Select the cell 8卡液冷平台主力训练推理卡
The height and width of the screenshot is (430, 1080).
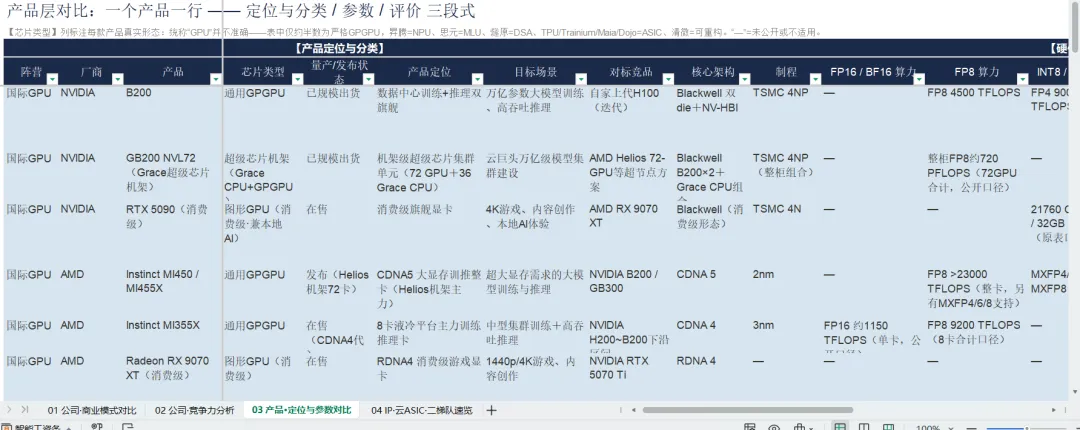click(429, 332)
